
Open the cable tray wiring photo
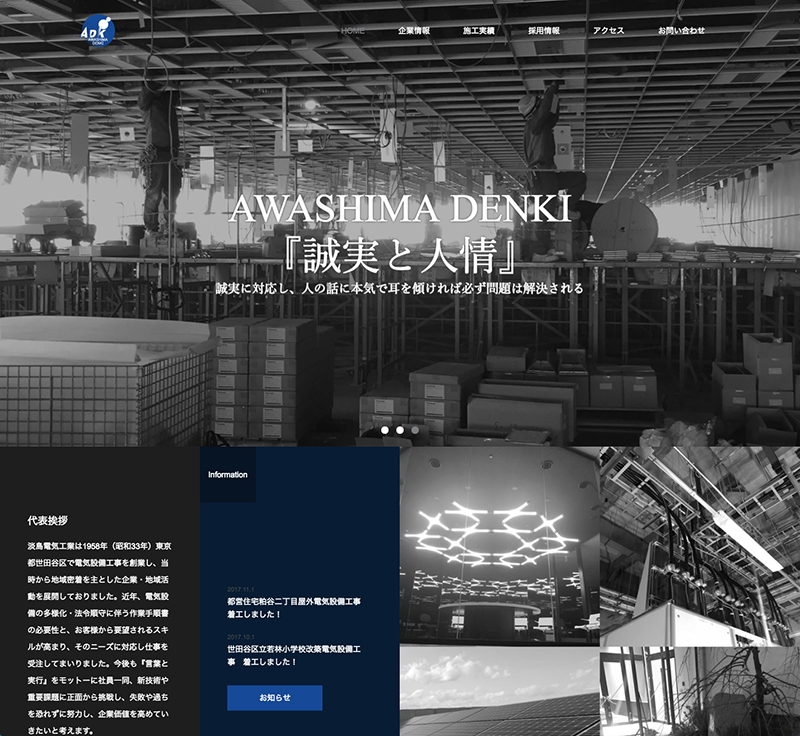point(699,544)
